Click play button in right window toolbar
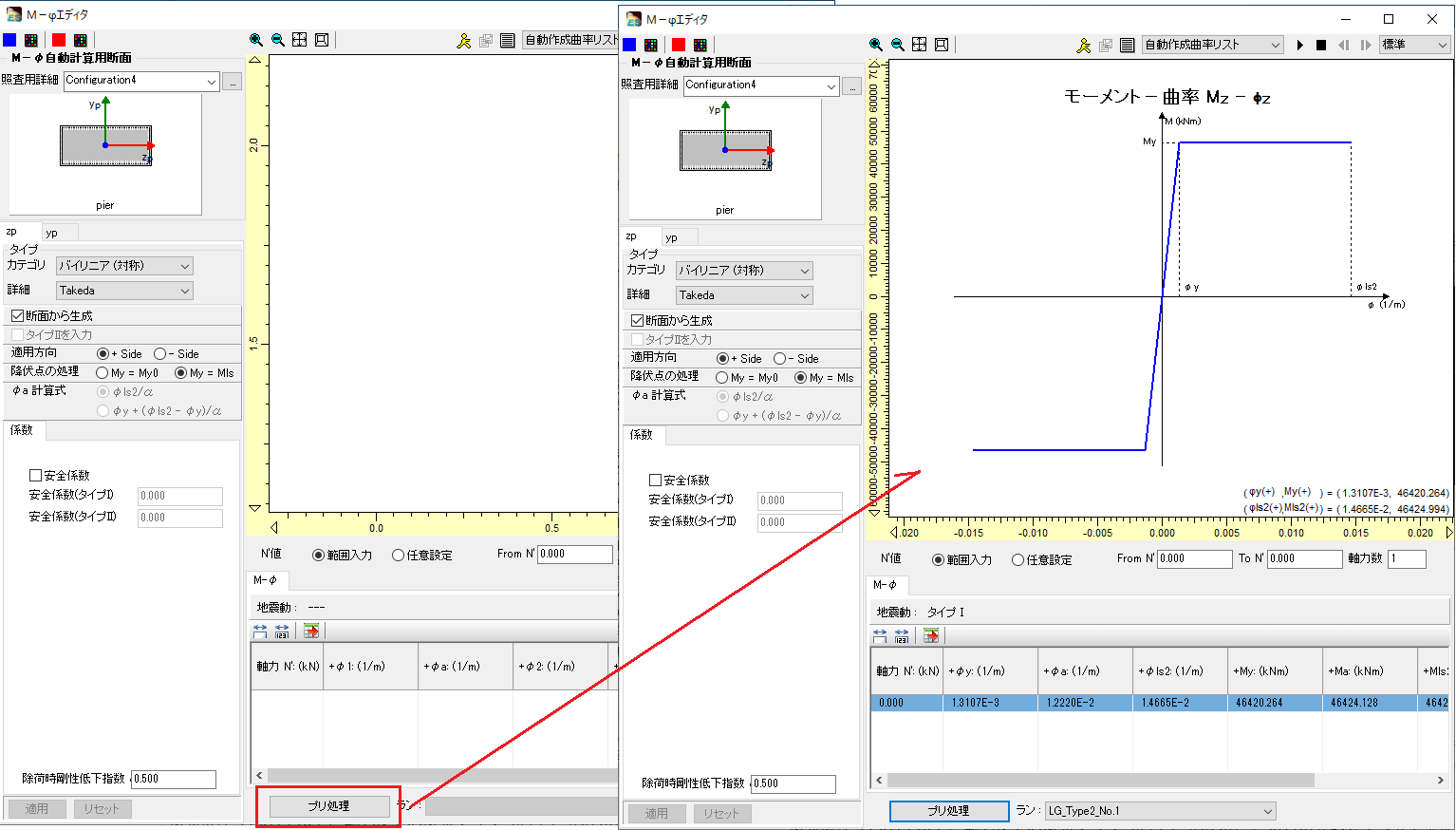 point(1300,45)
